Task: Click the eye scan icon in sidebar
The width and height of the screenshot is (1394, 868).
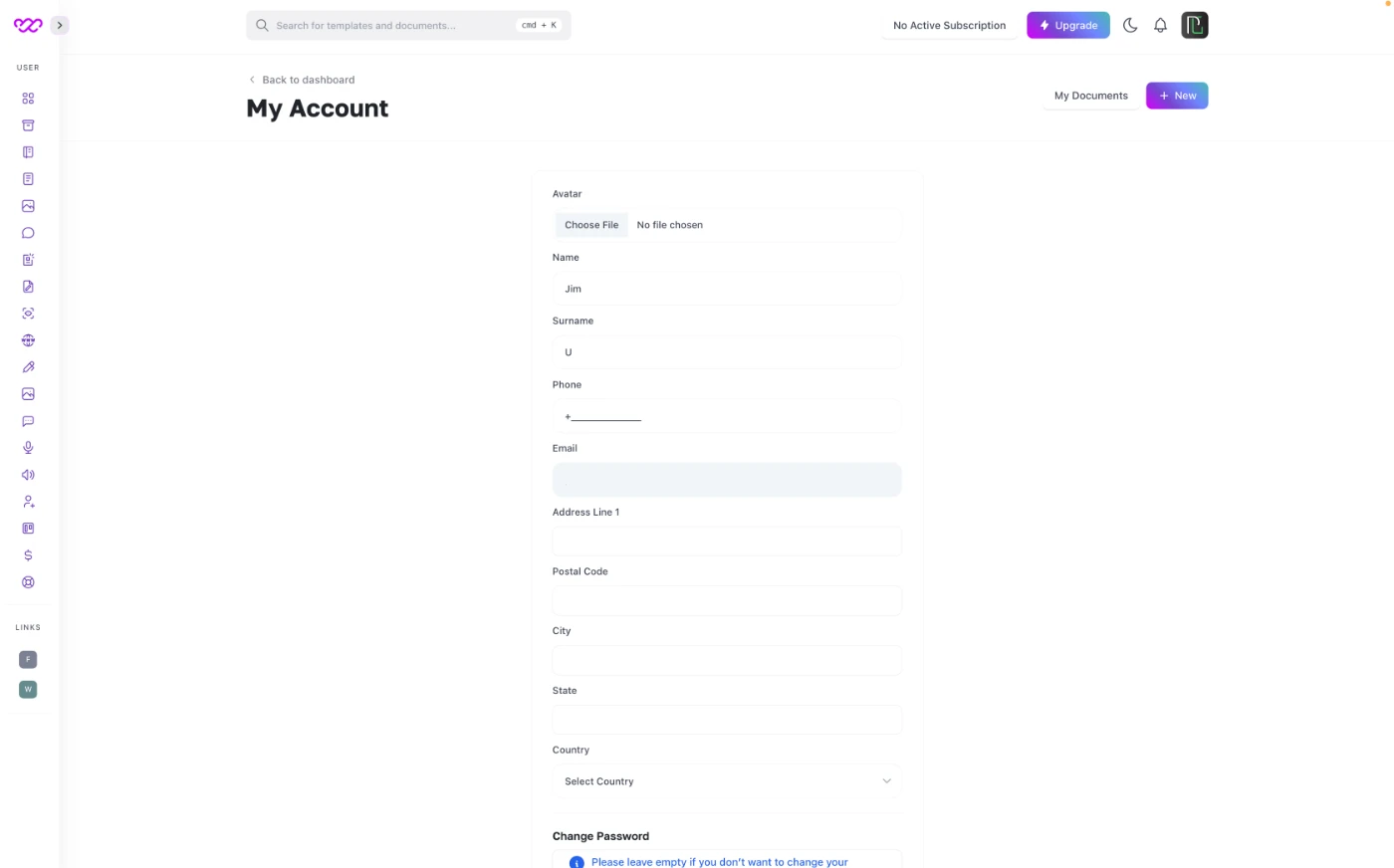Action: click(x=28, y=314)
